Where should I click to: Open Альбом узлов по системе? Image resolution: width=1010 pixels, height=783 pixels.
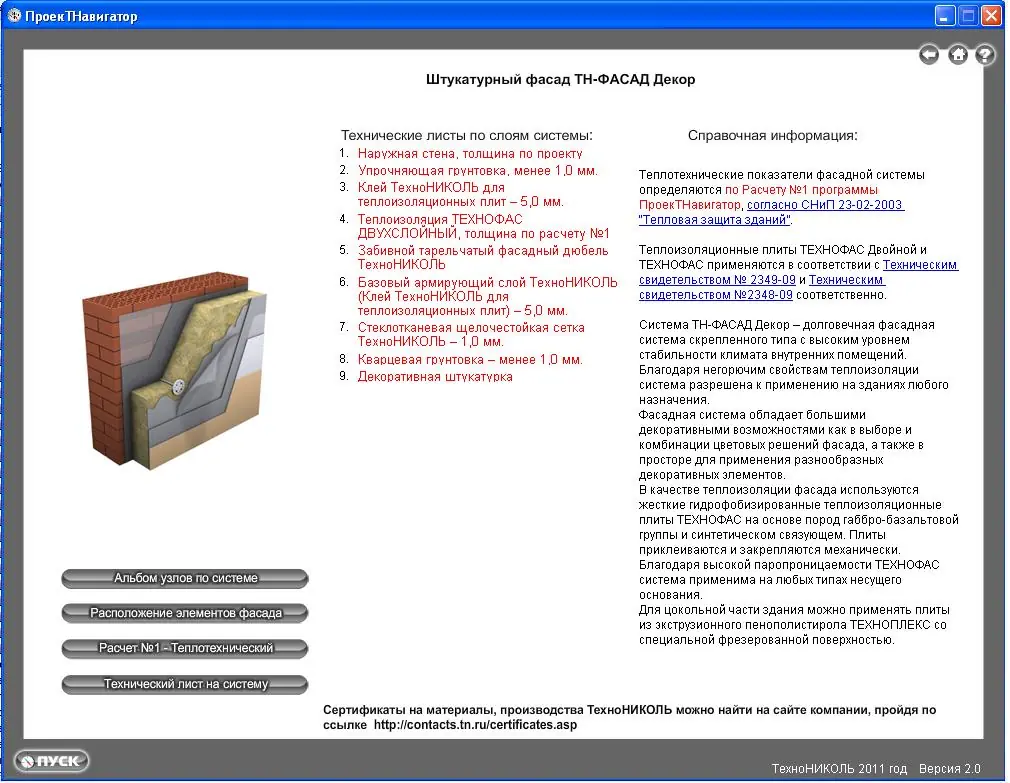[x=185, y=578]
